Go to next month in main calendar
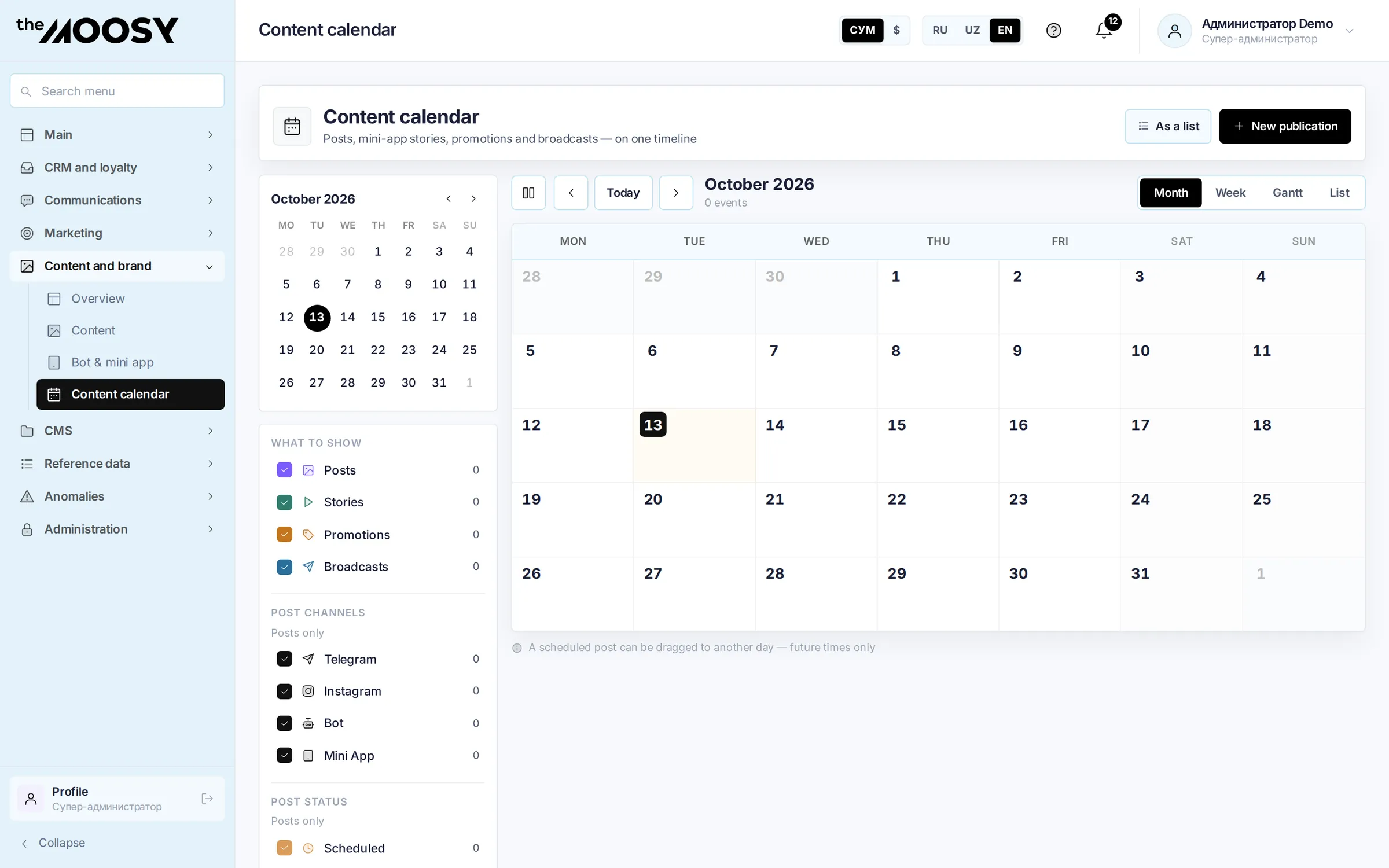This screenshot has height=868, width=1389. click(676, 193)
